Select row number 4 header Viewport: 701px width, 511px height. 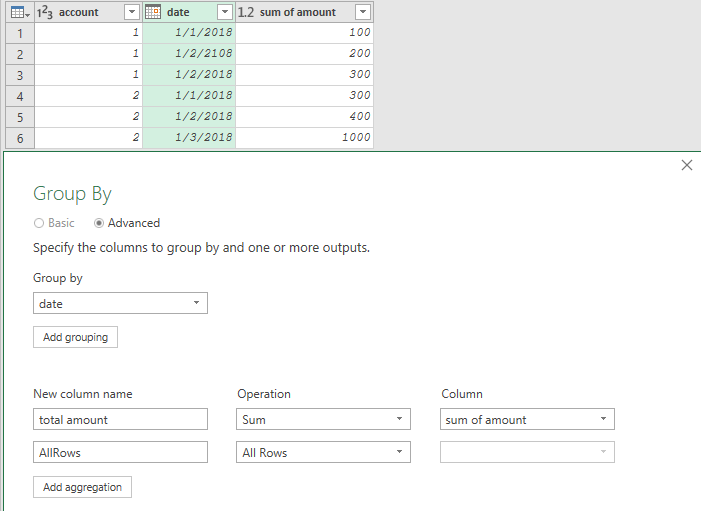click(20, 96)
